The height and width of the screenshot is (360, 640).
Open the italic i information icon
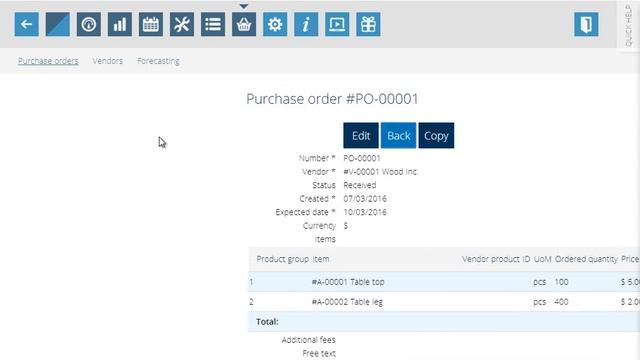pyautogui.click(x=306, y=24)
